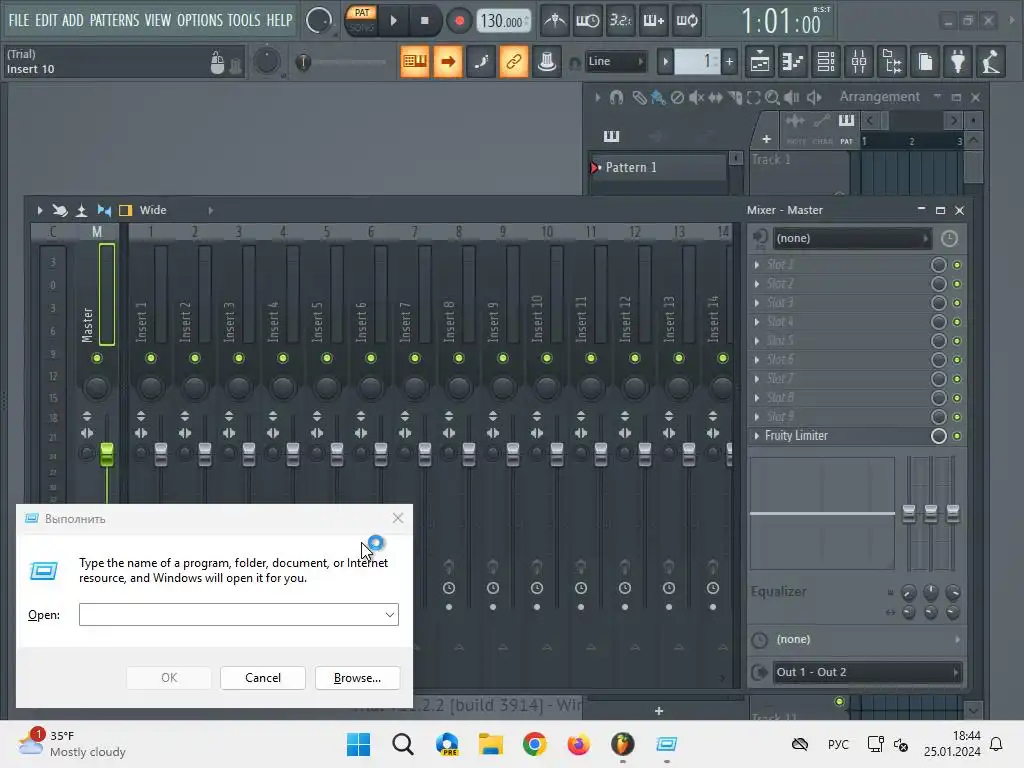
Task: Click the metronome icon in top toolbar
Action: coord(554,21)
